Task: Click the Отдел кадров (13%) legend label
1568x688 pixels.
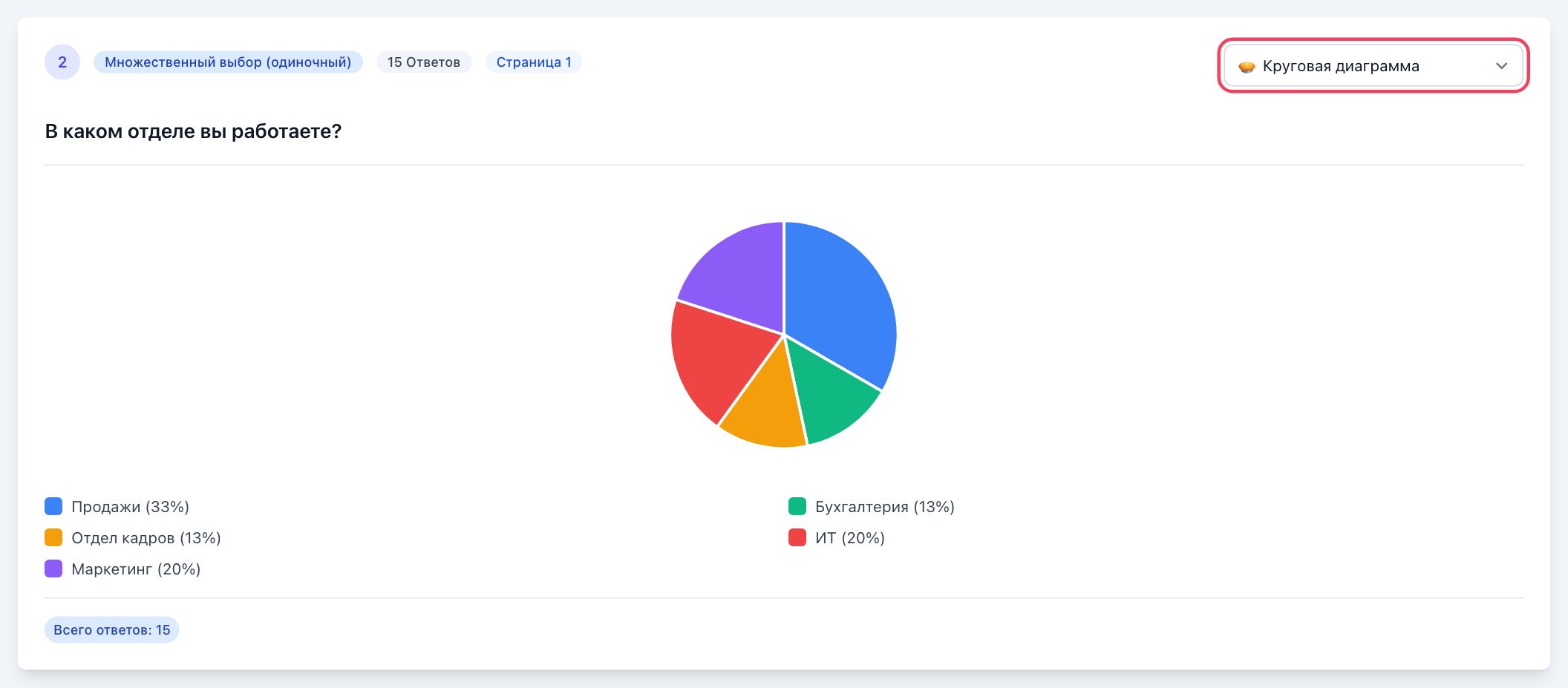Action: (146, 538)
